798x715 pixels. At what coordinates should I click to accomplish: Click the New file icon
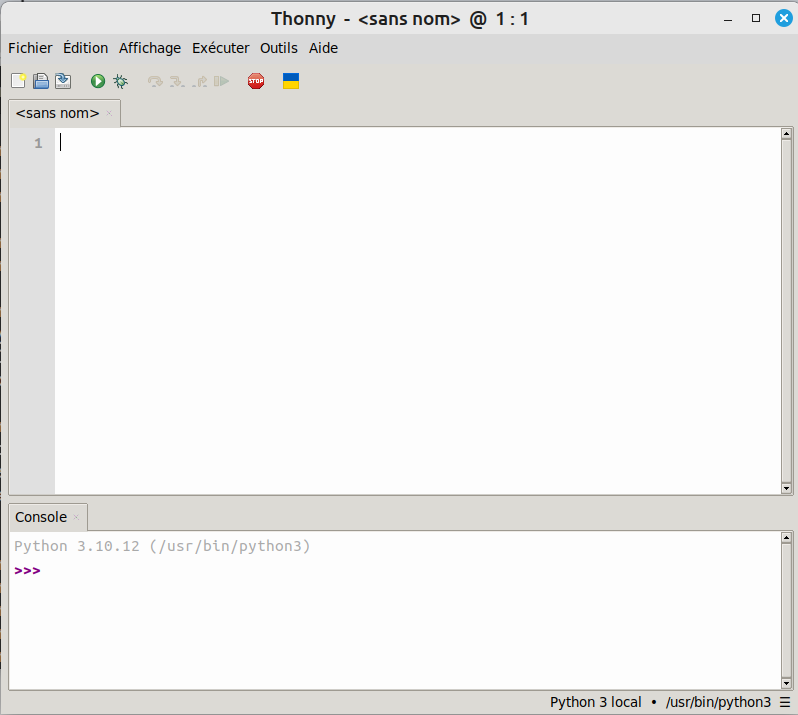click(x=18, y=81)
